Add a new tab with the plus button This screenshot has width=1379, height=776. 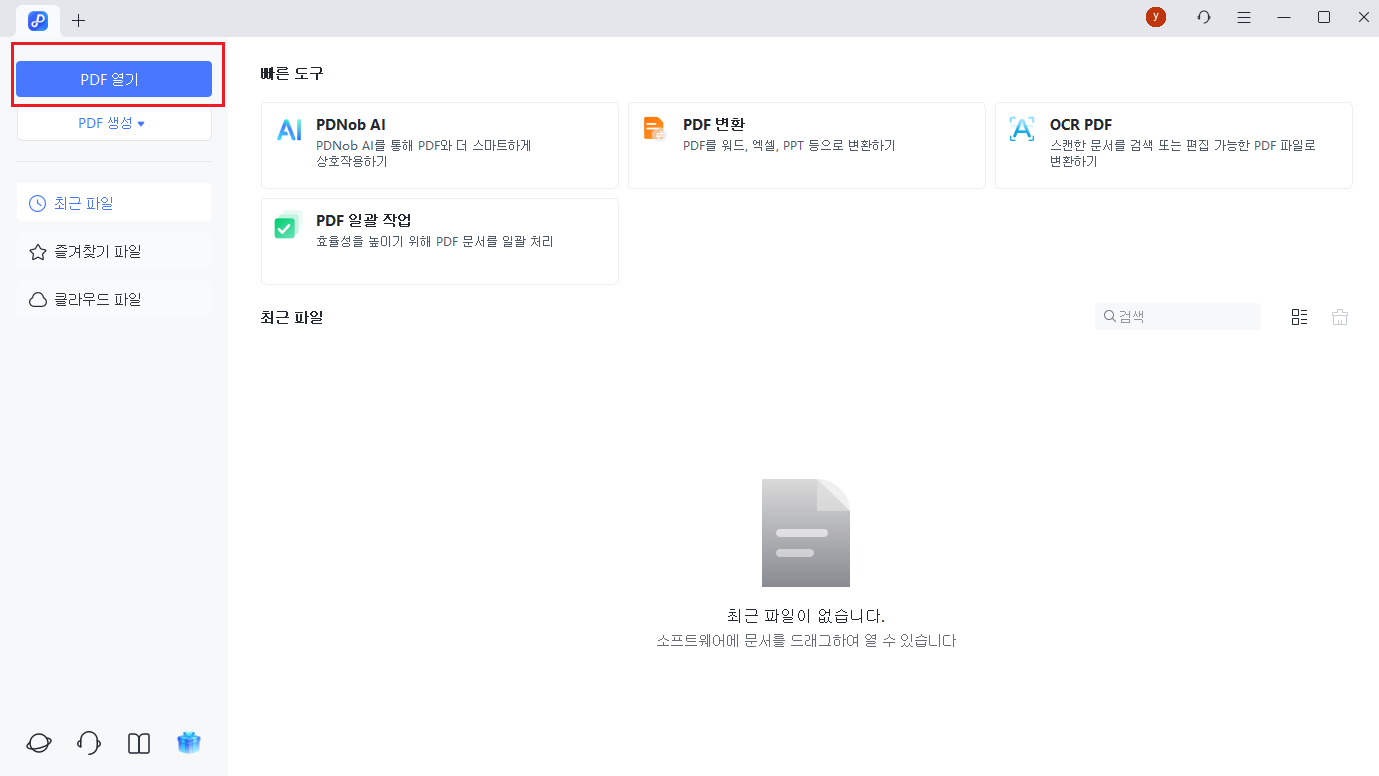pyautogui.click(x=79, y=20)
